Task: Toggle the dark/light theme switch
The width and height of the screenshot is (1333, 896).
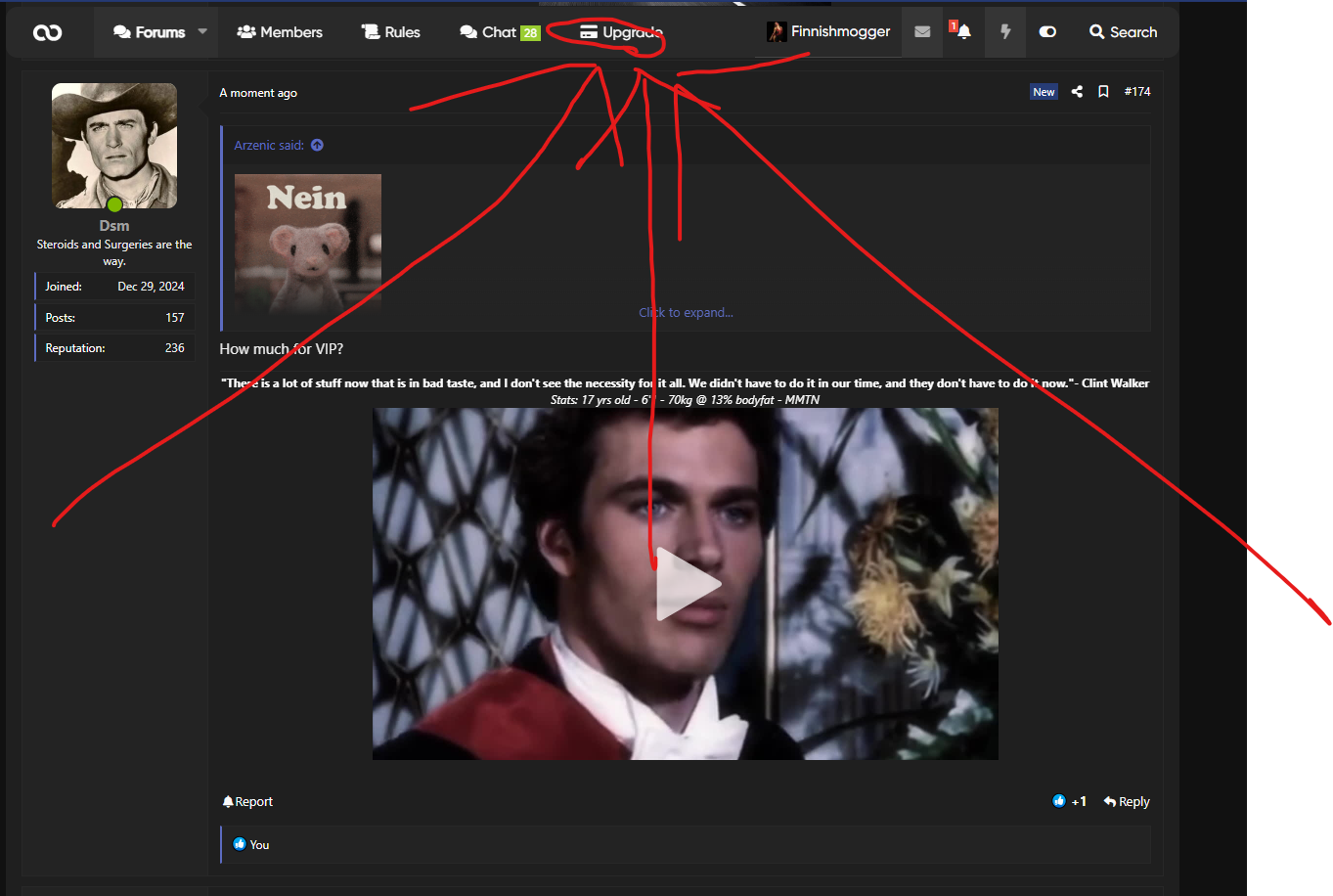Action: coord(1047,32)
